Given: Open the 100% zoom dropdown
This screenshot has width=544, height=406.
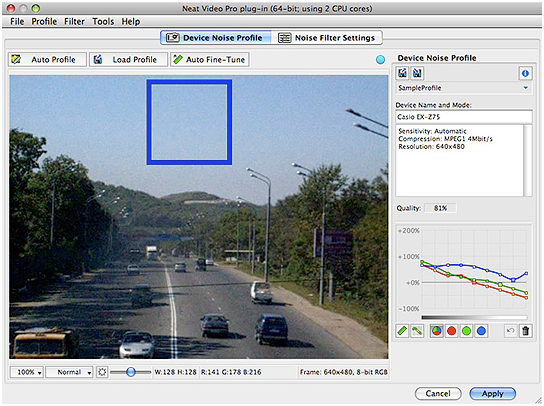Looking at the screenshot, I should pyautogui.click(x=26, y=372).
